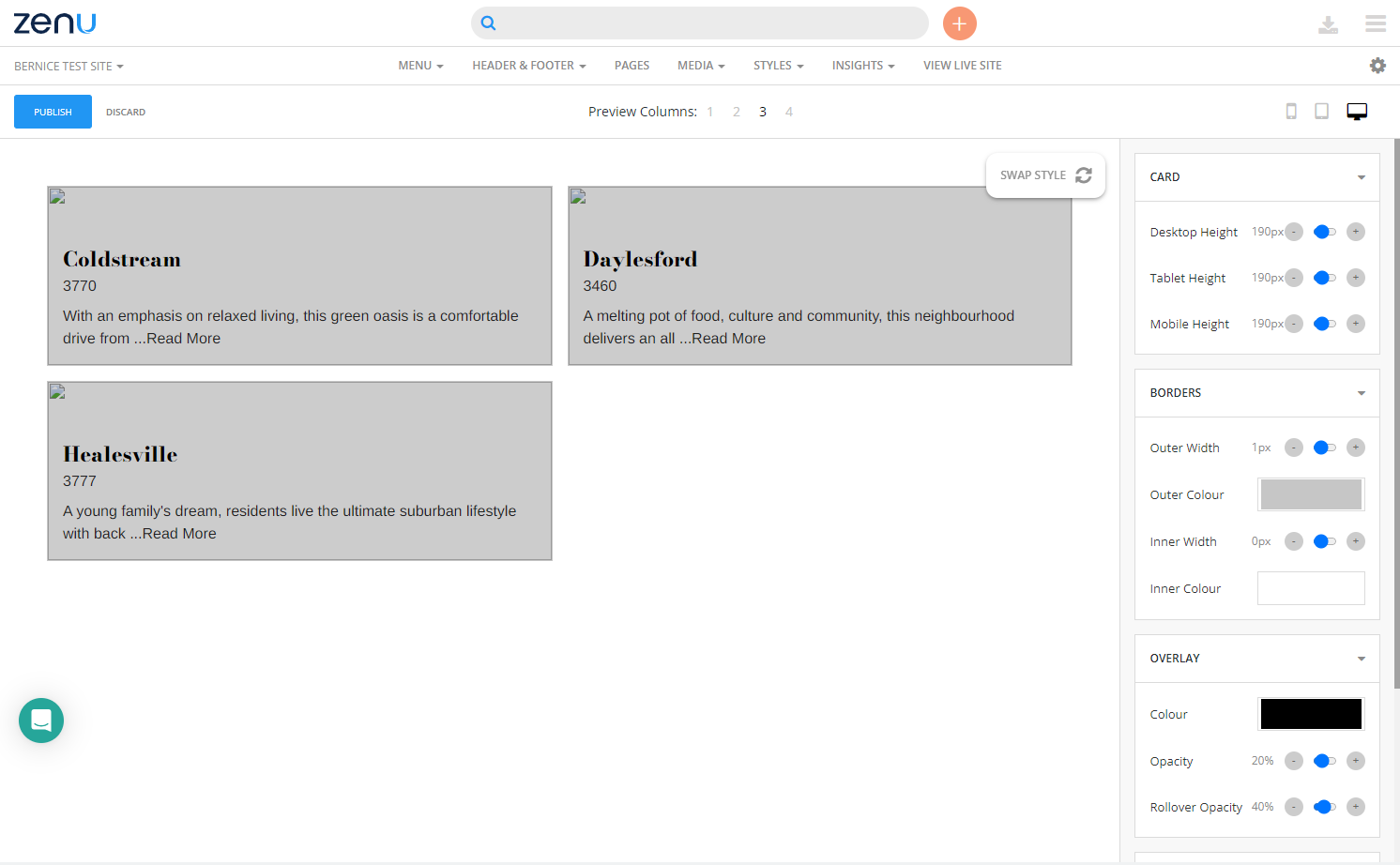Decrease Inner Width with minus button

(1294, 541)
